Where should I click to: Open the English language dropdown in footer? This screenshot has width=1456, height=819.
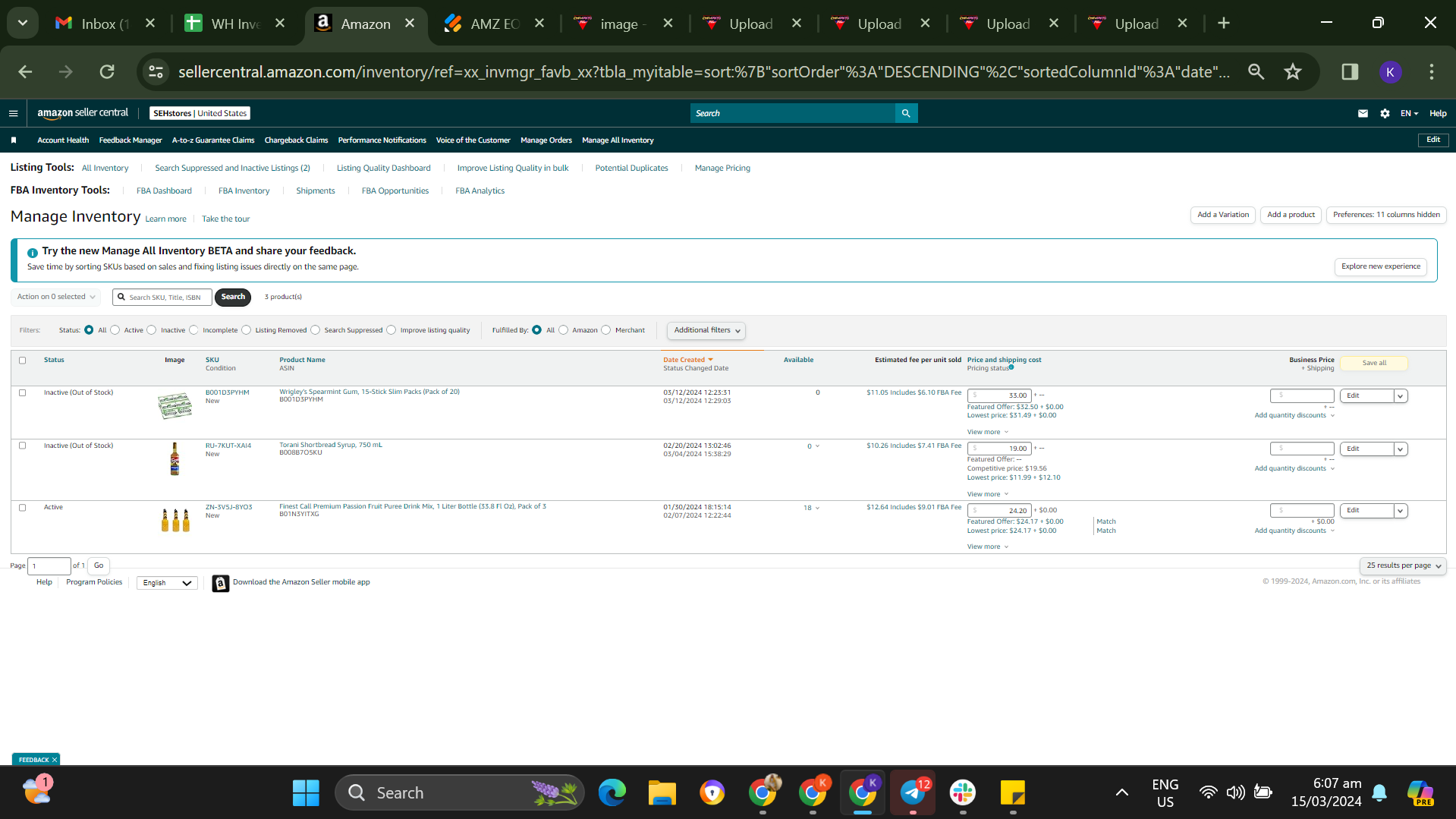click(167, 583)
